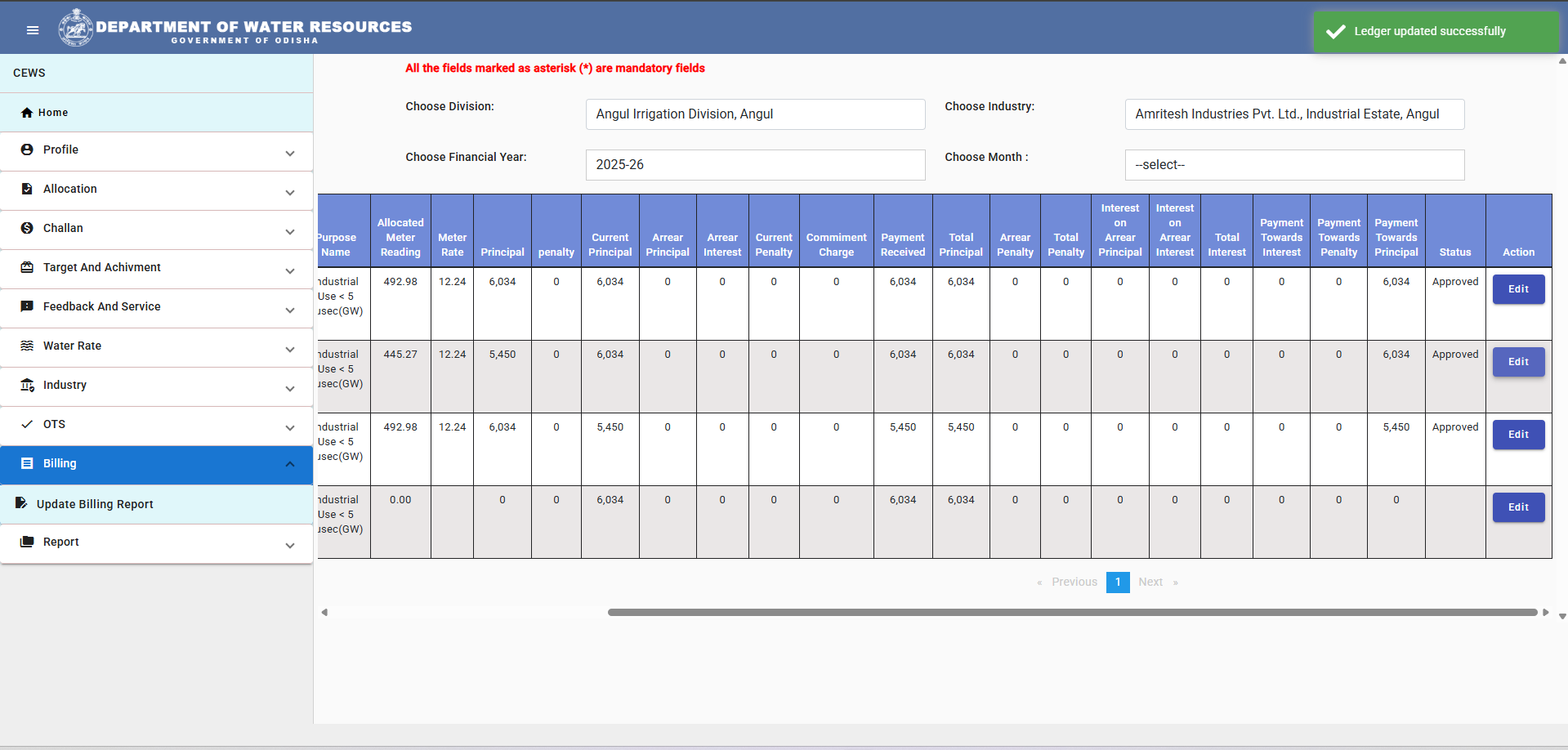Open the Report sidebar menu

[157, 542]
